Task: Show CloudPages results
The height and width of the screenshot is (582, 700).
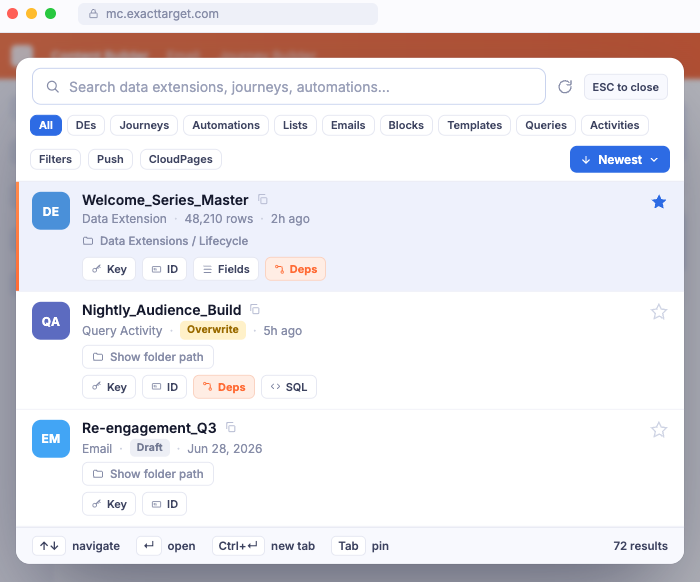Action: pos(180,159)
